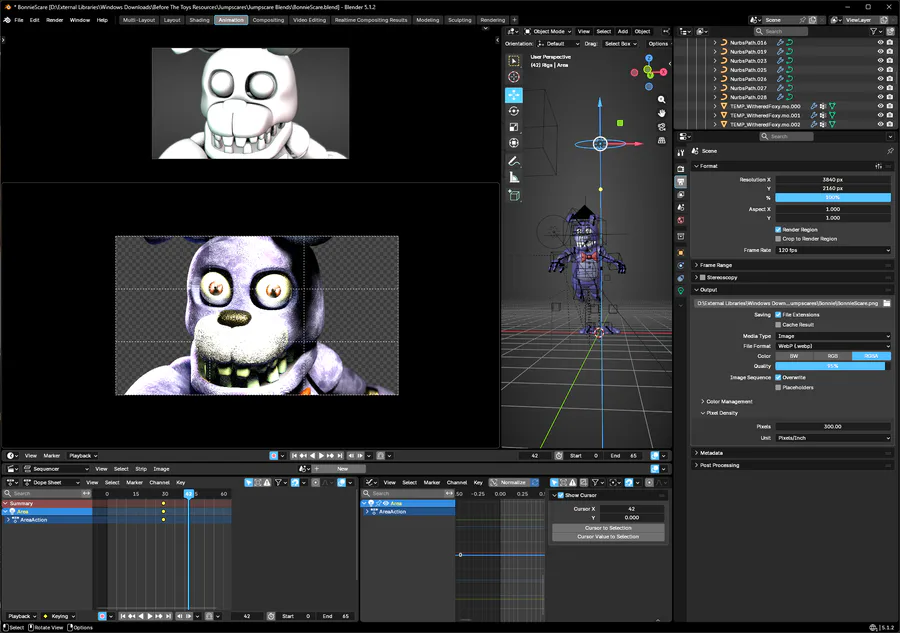This screenshot has width=900, height=633.
Task: Open Orientation Default dropdown
Action: [x=559, y=44]
